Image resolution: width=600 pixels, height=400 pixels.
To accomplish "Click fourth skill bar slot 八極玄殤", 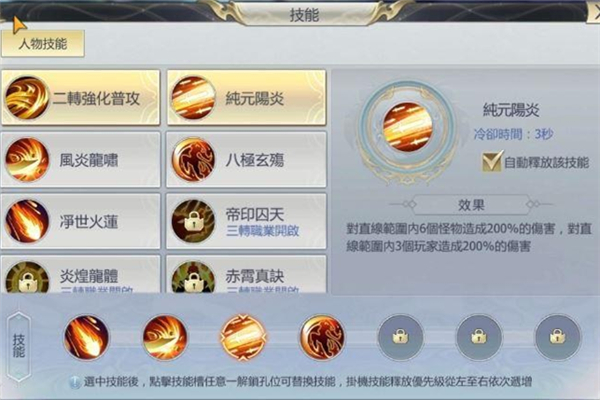I will coord(322,338).
